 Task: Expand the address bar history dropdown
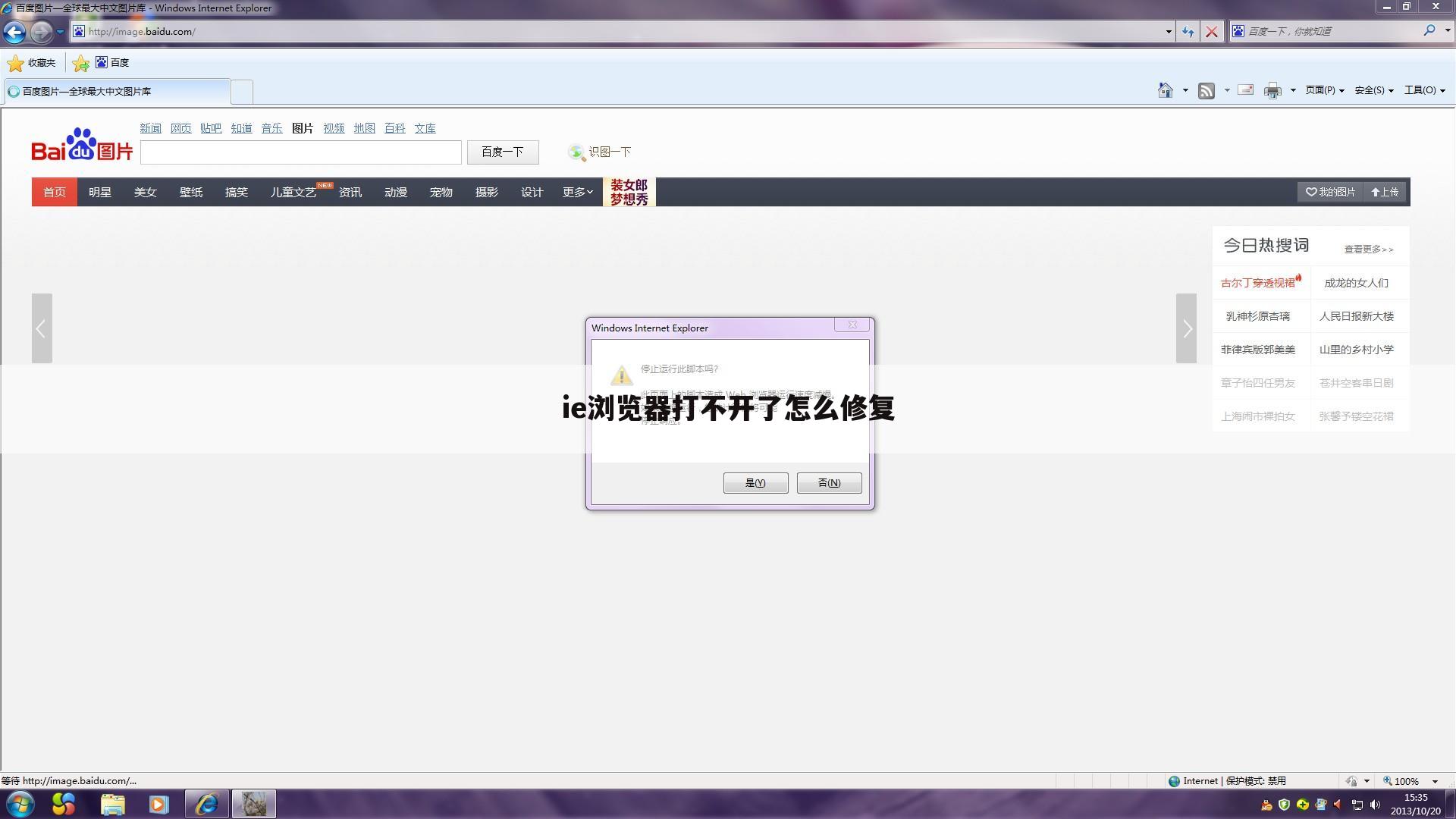point(1168,32)
